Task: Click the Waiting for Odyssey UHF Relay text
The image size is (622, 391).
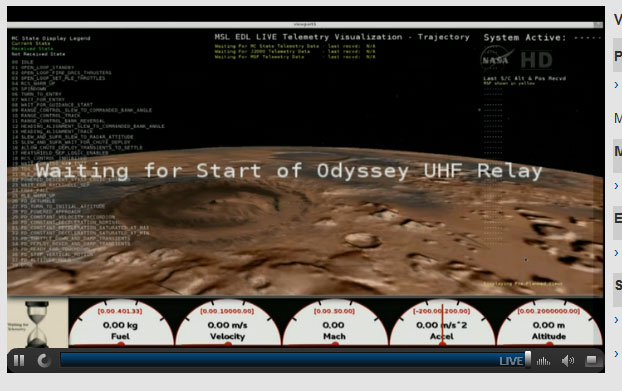Action: tap(288, 171)
